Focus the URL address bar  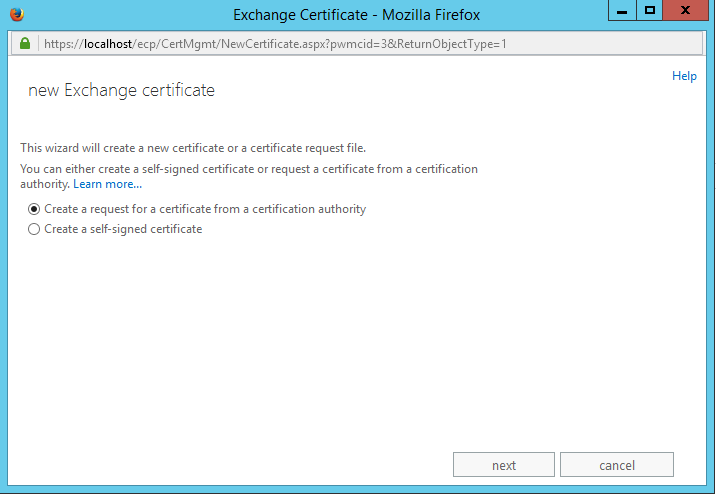point(400,45)
